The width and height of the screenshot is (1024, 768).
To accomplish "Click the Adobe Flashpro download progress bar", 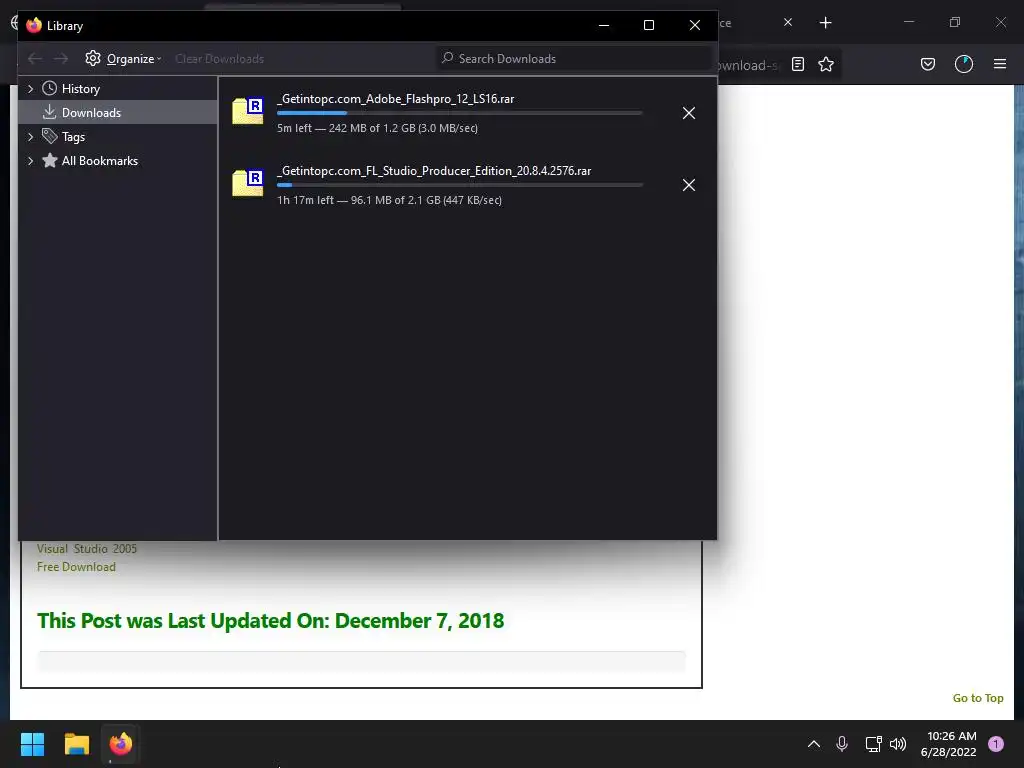I will (x=460, y=113).
